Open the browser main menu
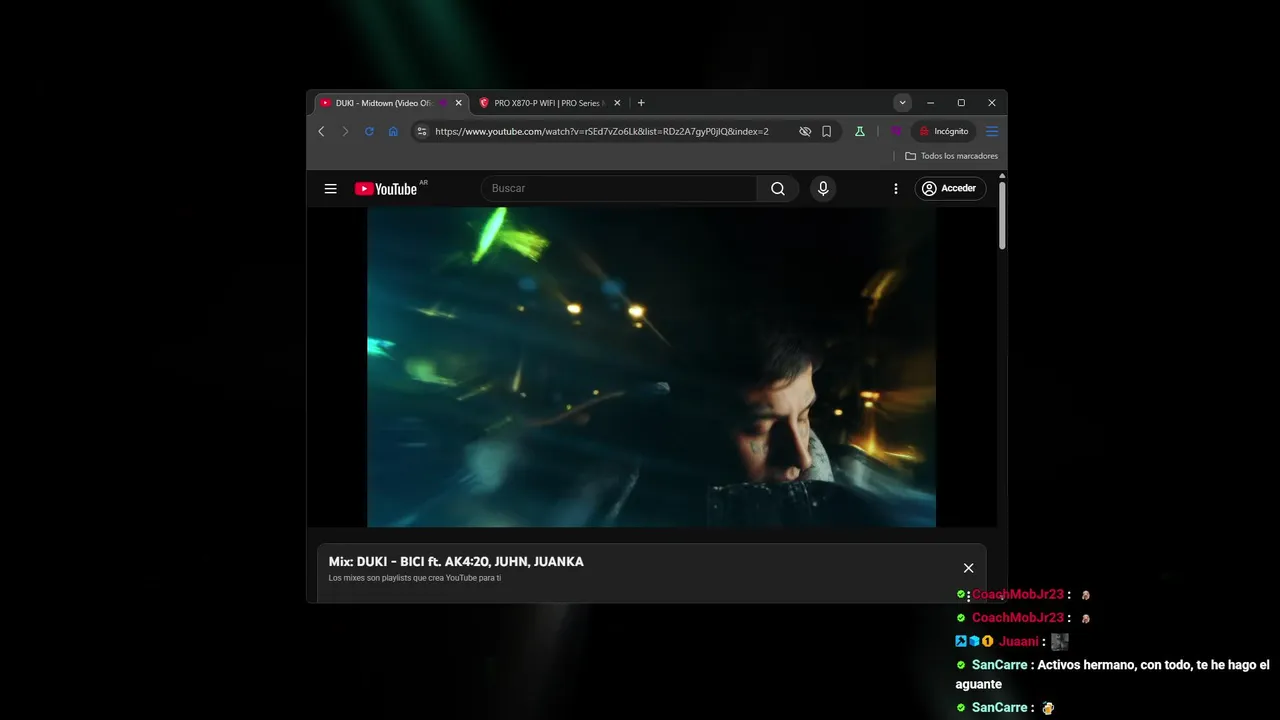Viewport: 1280px width, 720px height. point(992,131)
